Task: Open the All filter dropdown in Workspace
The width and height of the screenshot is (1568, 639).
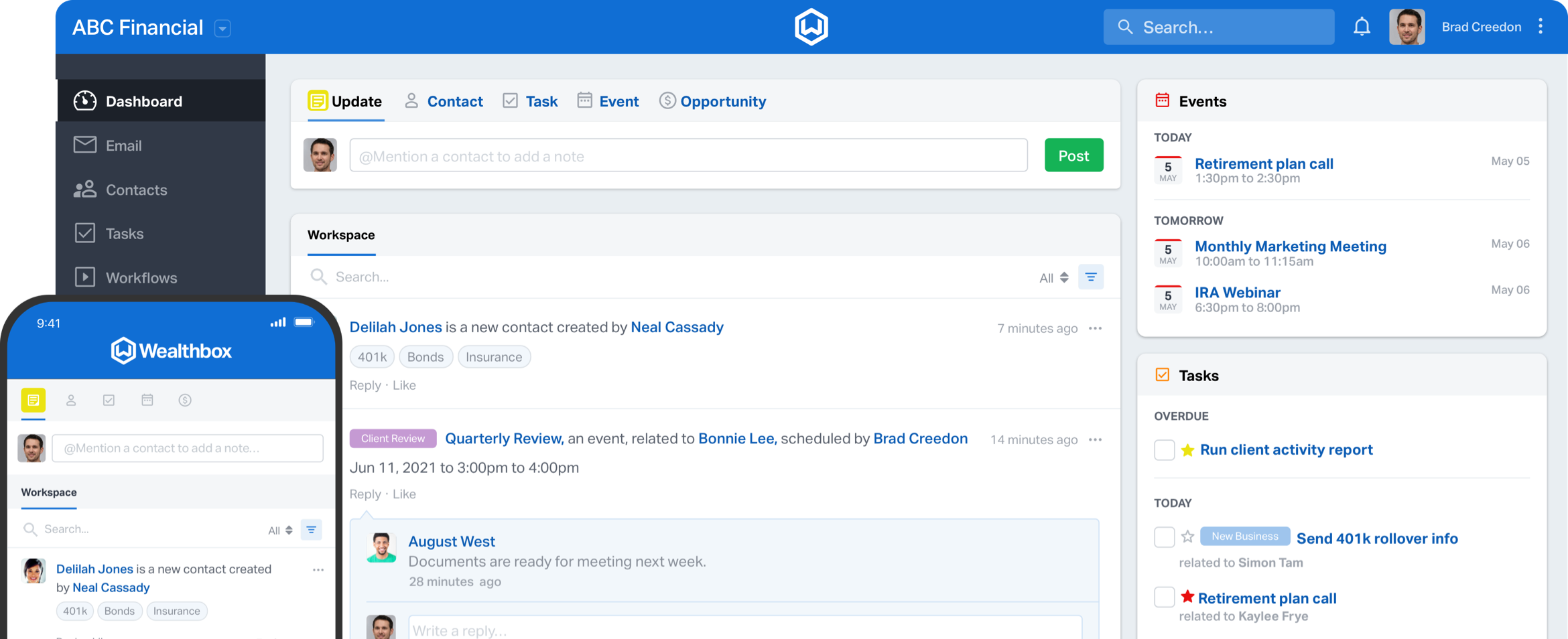Action: click(x=1053, y=277)
